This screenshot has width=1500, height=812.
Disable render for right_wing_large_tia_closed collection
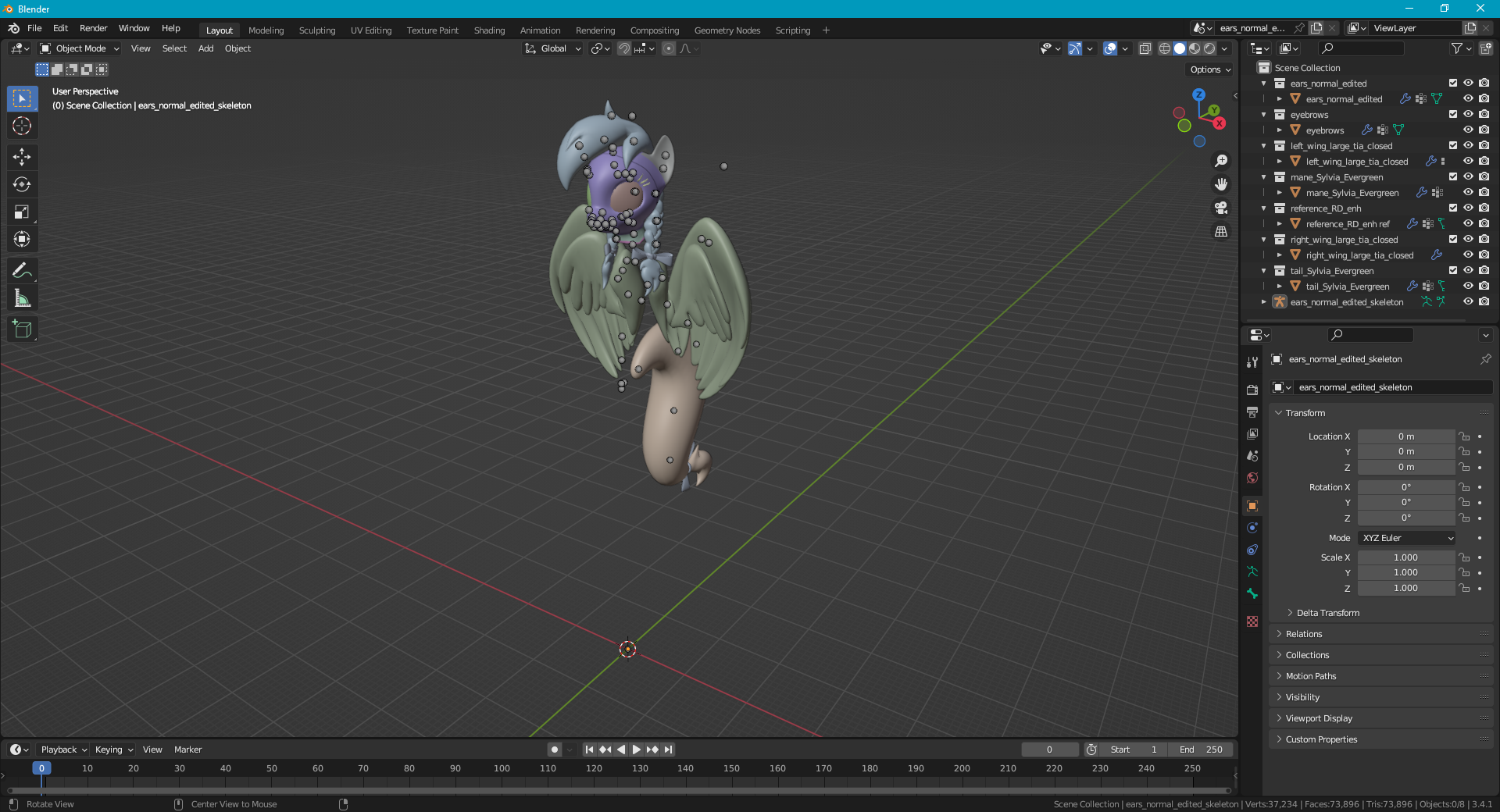point(1484,239)
